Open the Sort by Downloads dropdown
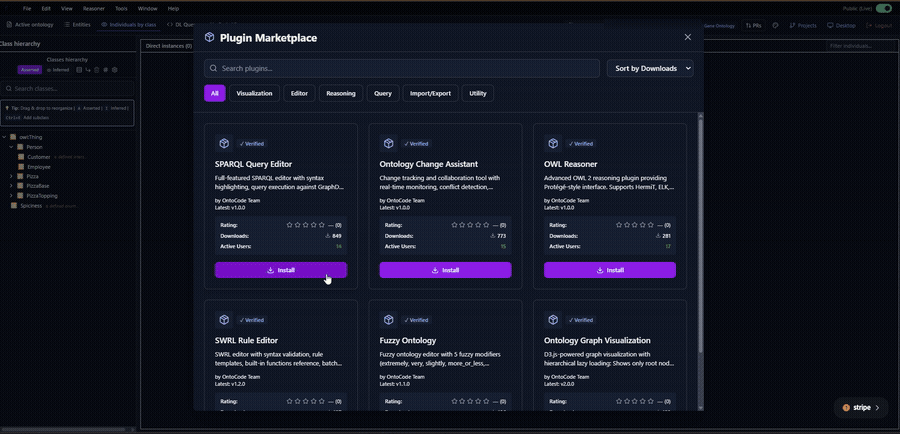The image size is (900, 434). click(x=650, y=68)
